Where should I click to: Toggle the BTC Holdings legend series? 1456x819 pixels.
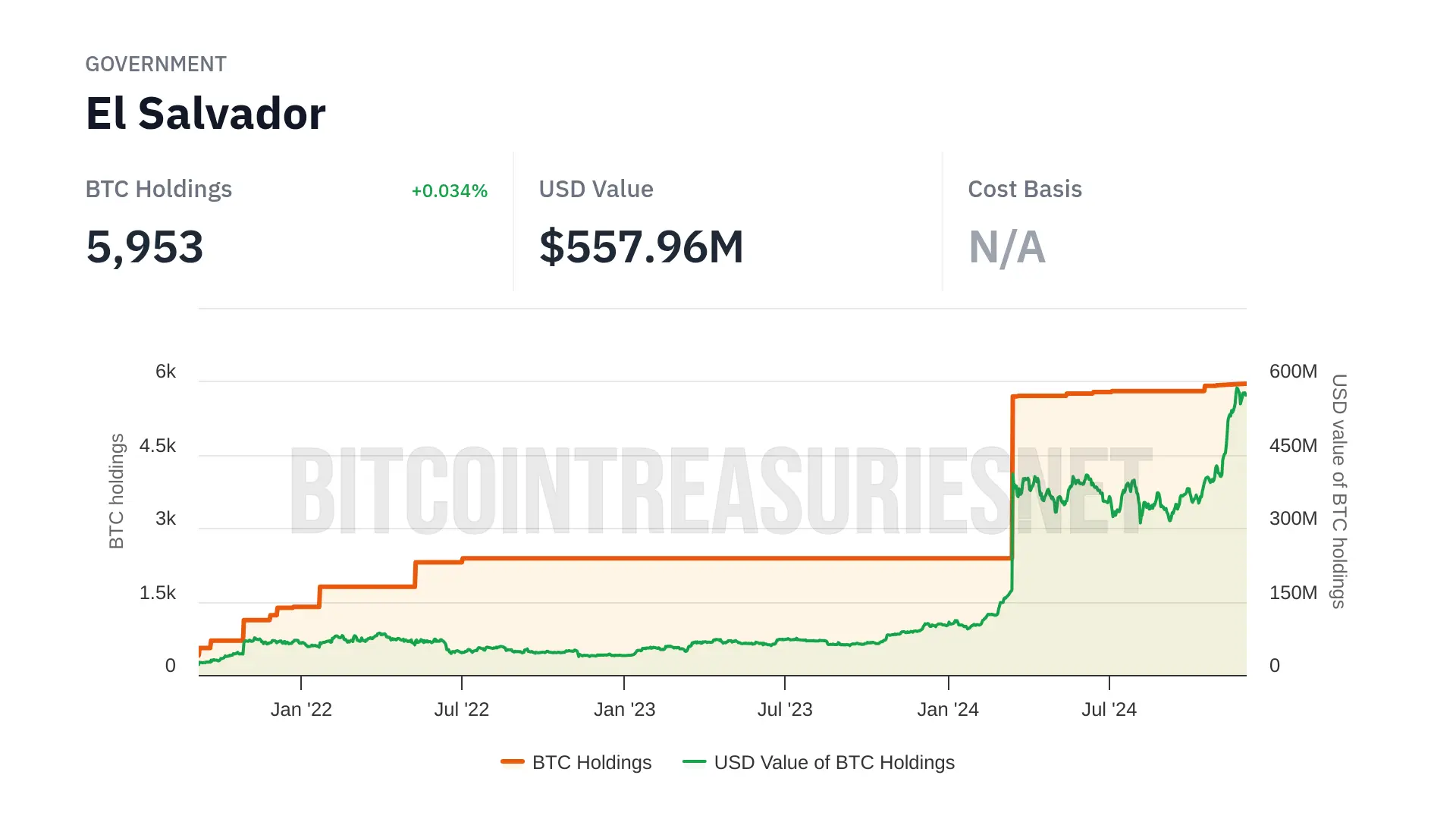point(591,762)
